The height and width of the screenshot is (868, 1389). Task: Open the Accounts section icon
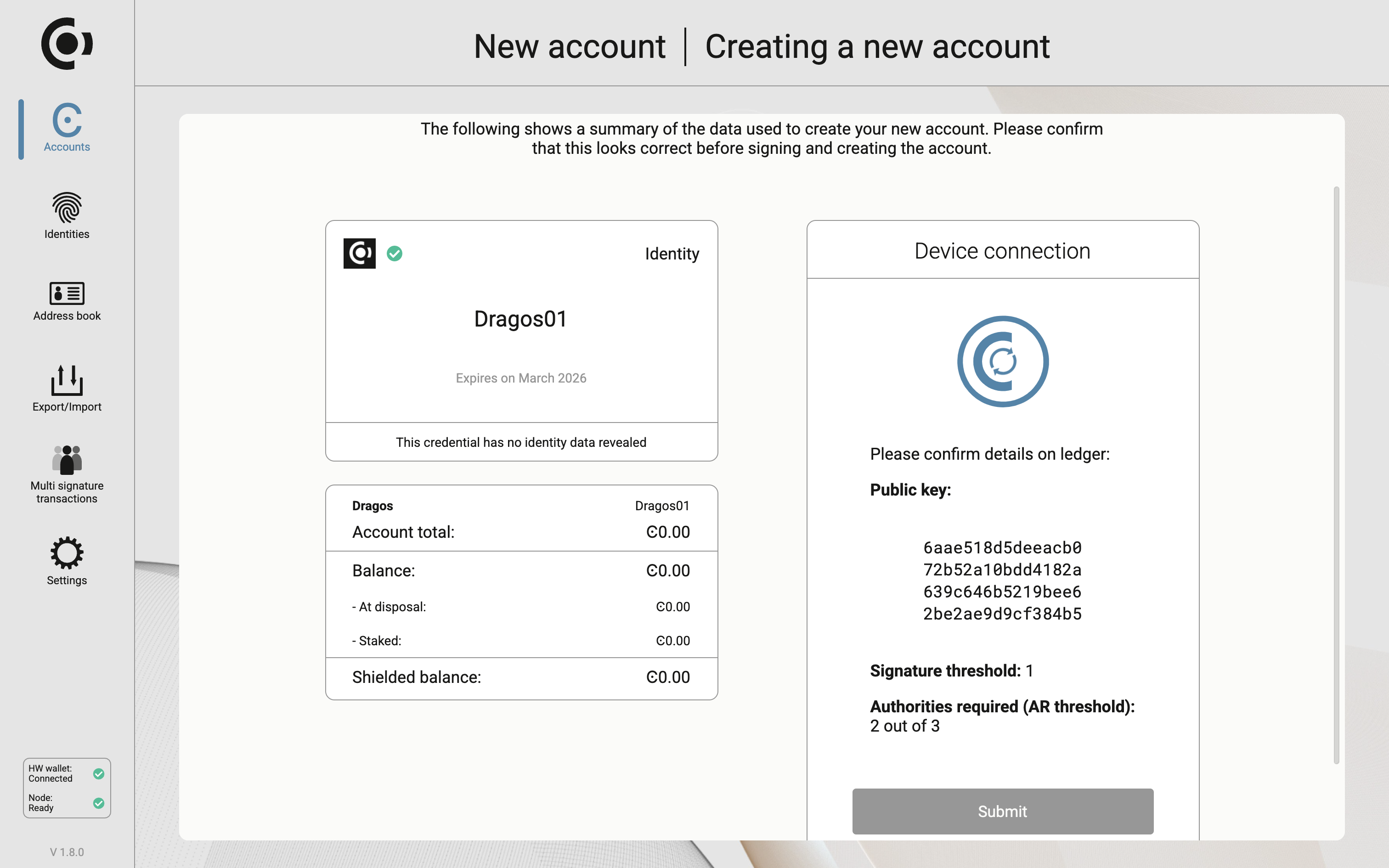pyautogui.click(x=67, y=120)
